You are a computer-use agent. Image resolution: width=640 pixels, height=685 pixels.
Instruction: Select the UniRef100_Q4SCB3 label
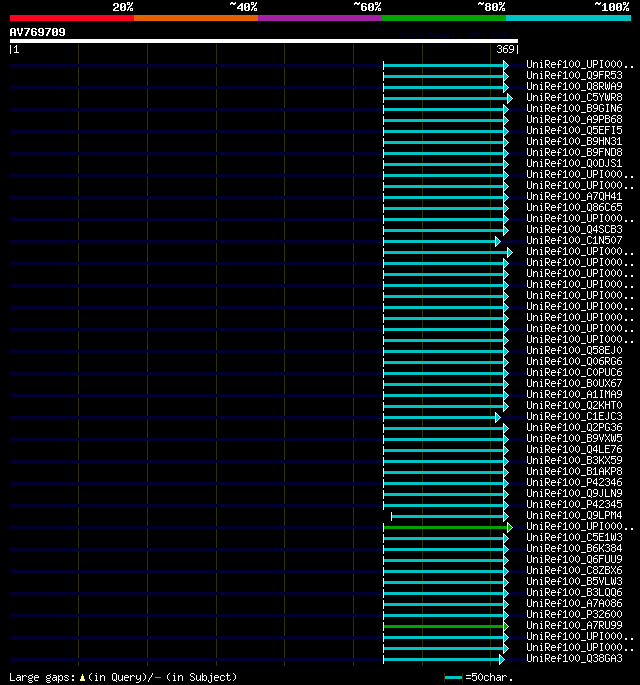point(574,229)
